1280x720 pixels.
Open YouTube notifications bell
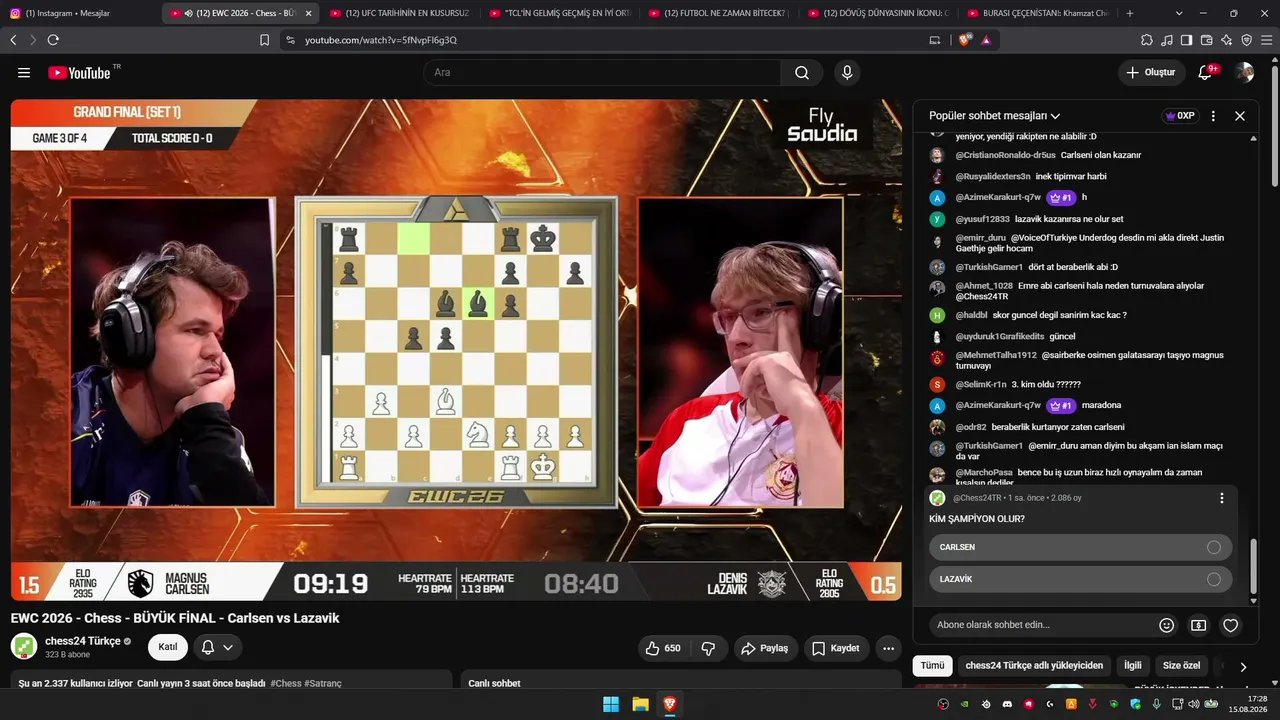(1206, 72)
